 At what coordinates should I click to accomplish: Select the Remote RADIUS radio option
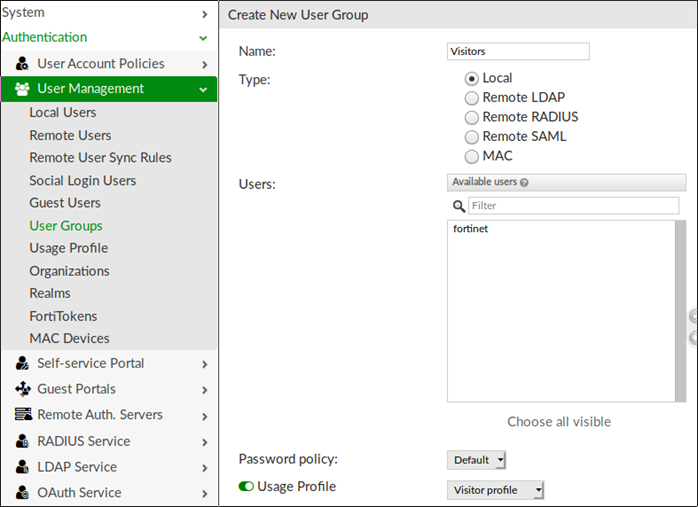tap(472, 117)
